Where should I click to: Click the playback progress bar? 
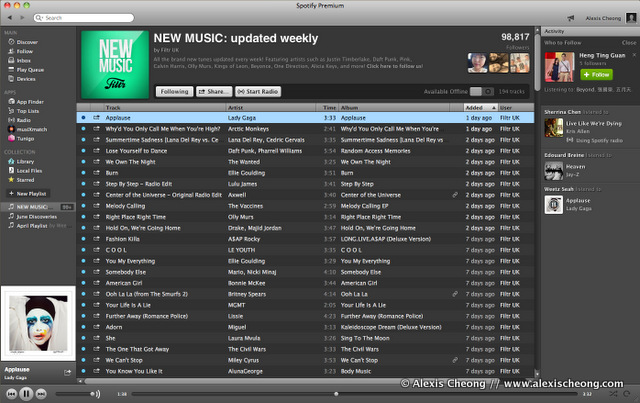point(355,394)
